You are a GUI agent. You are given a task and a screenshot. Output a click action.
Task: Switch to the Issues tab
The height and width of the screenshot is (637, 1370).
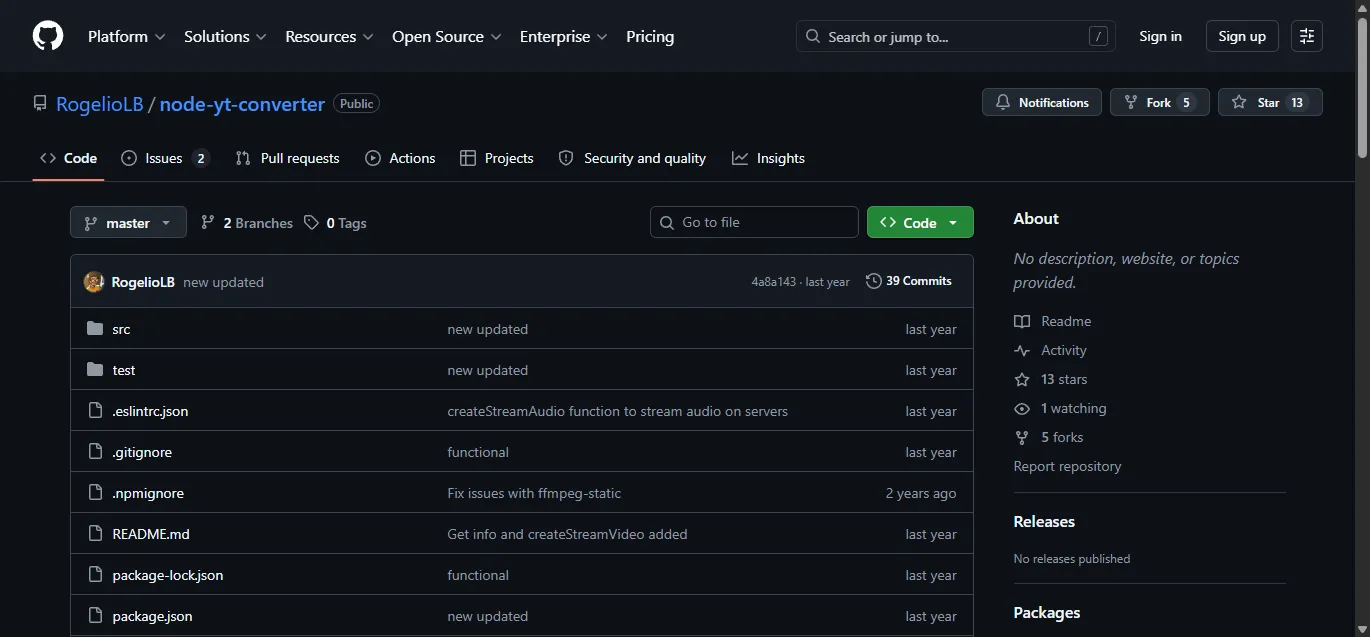[165, 158]
